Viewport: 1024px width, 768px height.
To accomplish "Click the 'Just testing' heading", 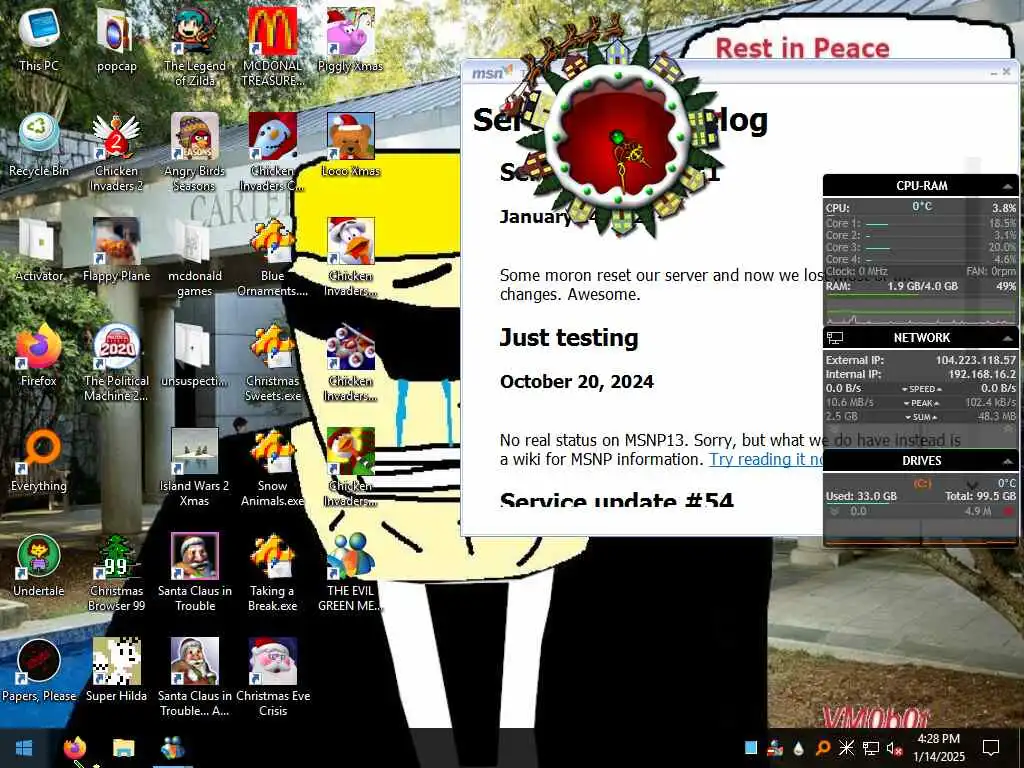I will click(569, 338).
